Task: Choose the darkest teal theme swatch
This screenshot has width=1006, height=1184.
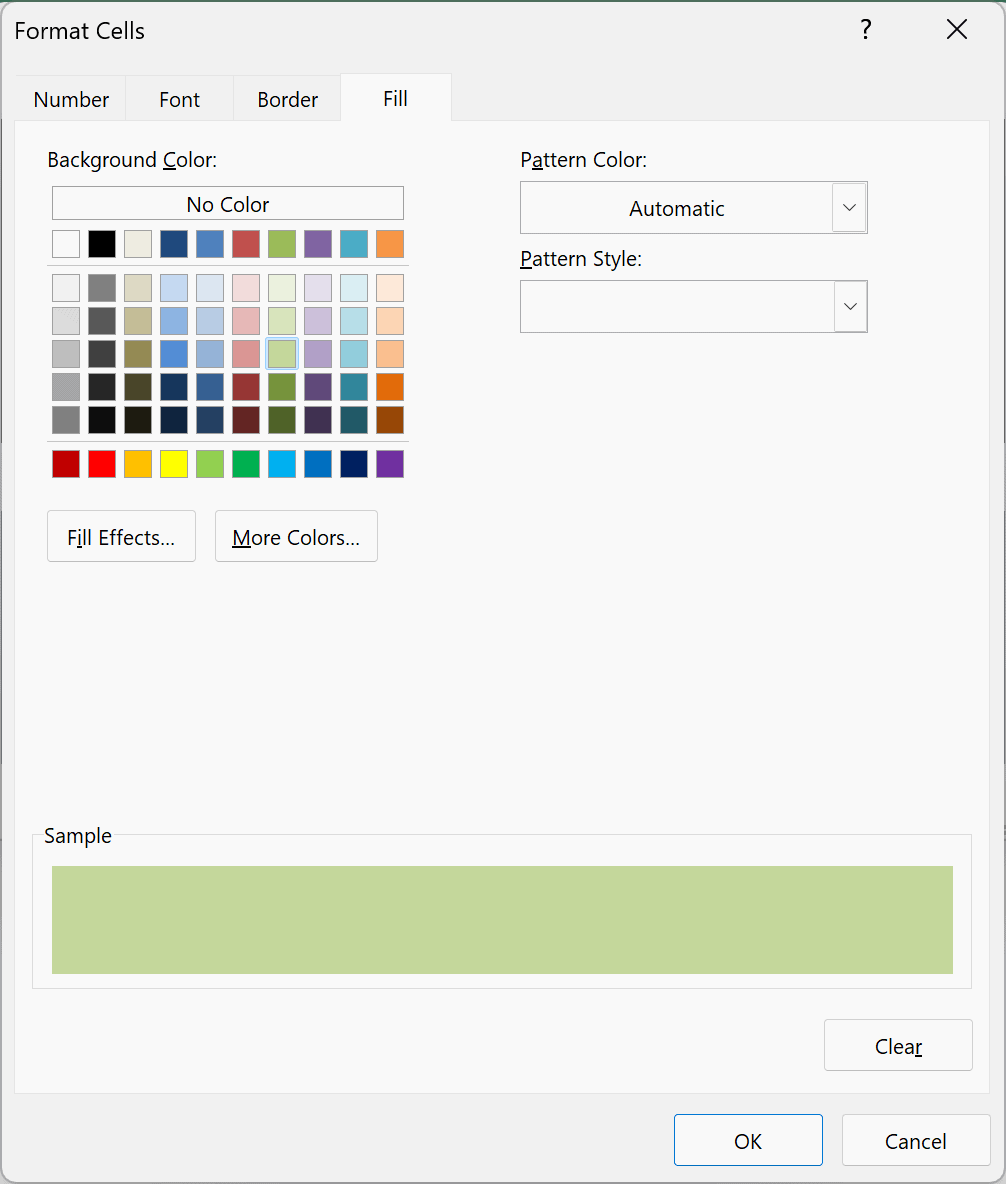Action: (354, 420)
